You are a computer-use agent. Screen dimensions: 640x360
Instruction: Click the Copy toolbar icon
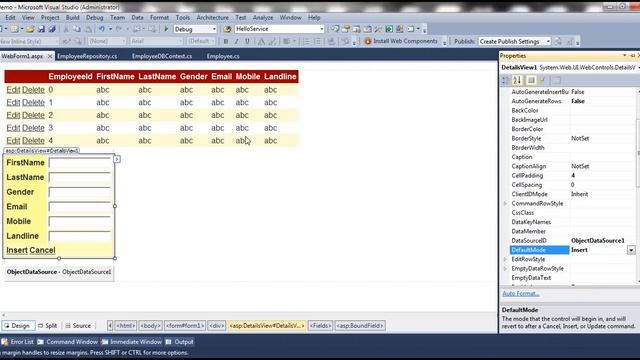tap(77, 29)
